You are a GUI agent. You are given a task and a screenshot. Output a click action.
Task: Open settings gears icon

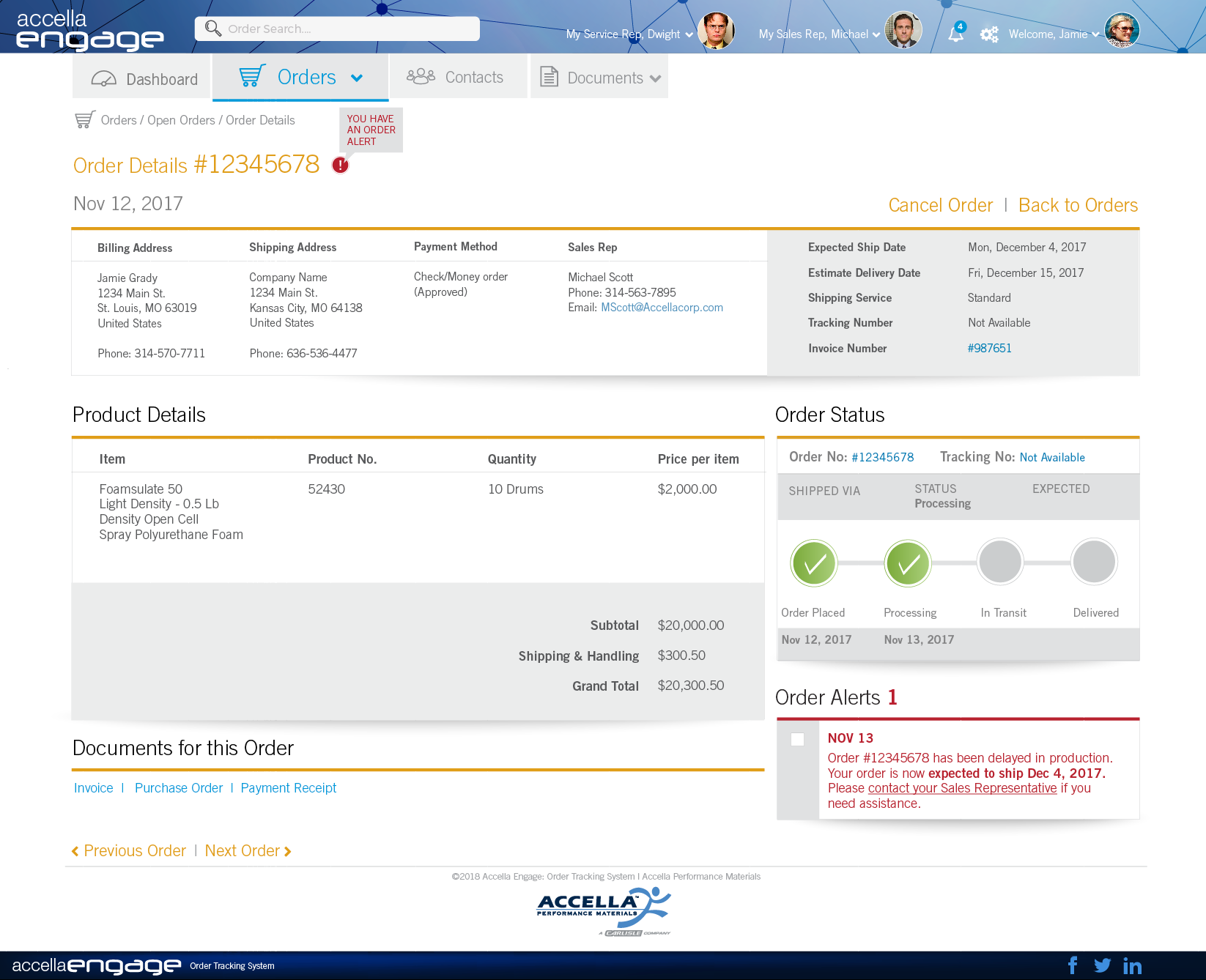(x=989, y=34)
